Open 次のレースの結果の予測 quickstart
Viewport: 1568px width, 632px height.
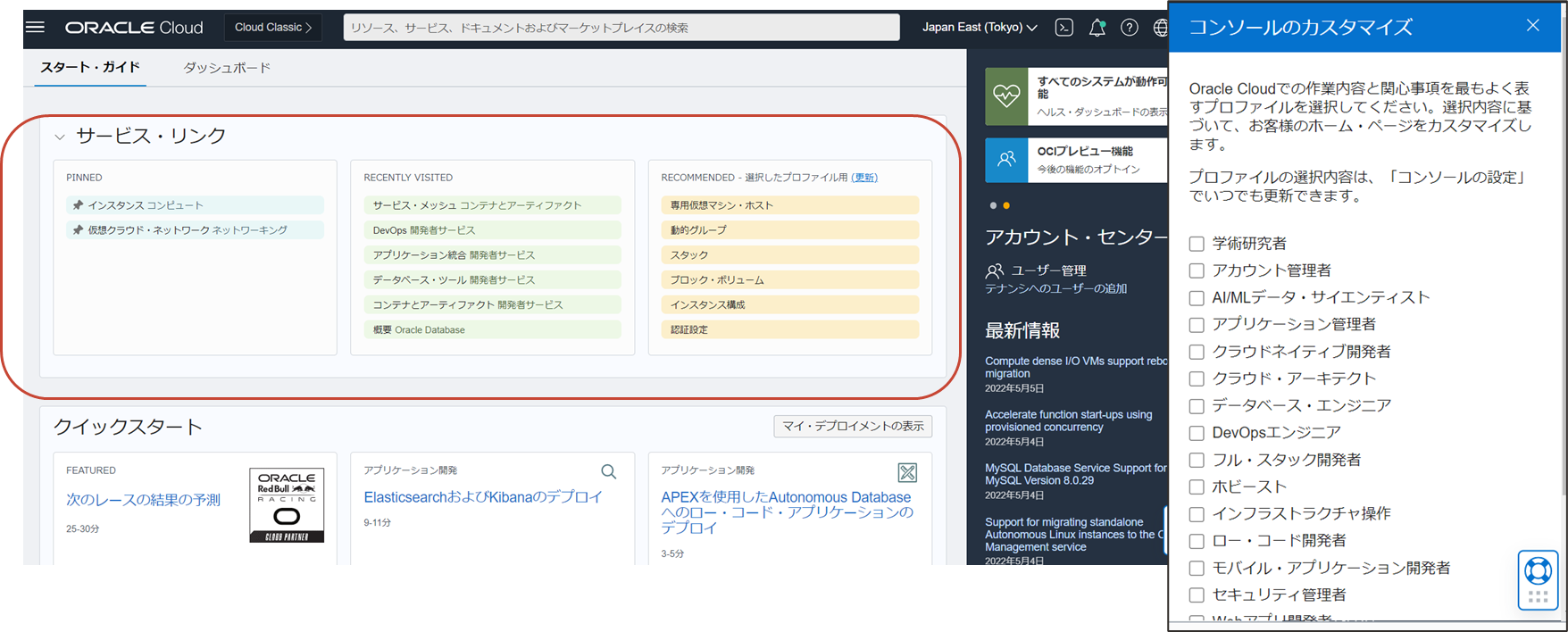pos(143,500)
